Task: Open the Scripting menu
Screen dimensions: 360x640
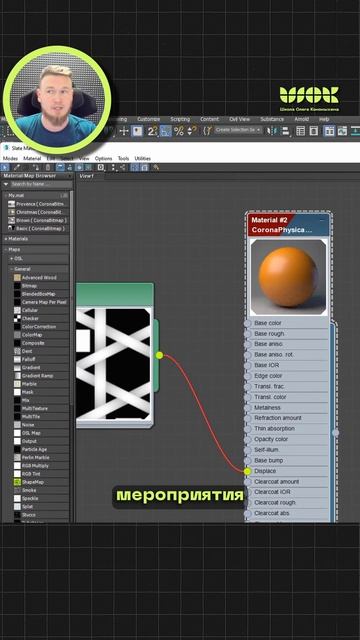Action: [180, 119]
